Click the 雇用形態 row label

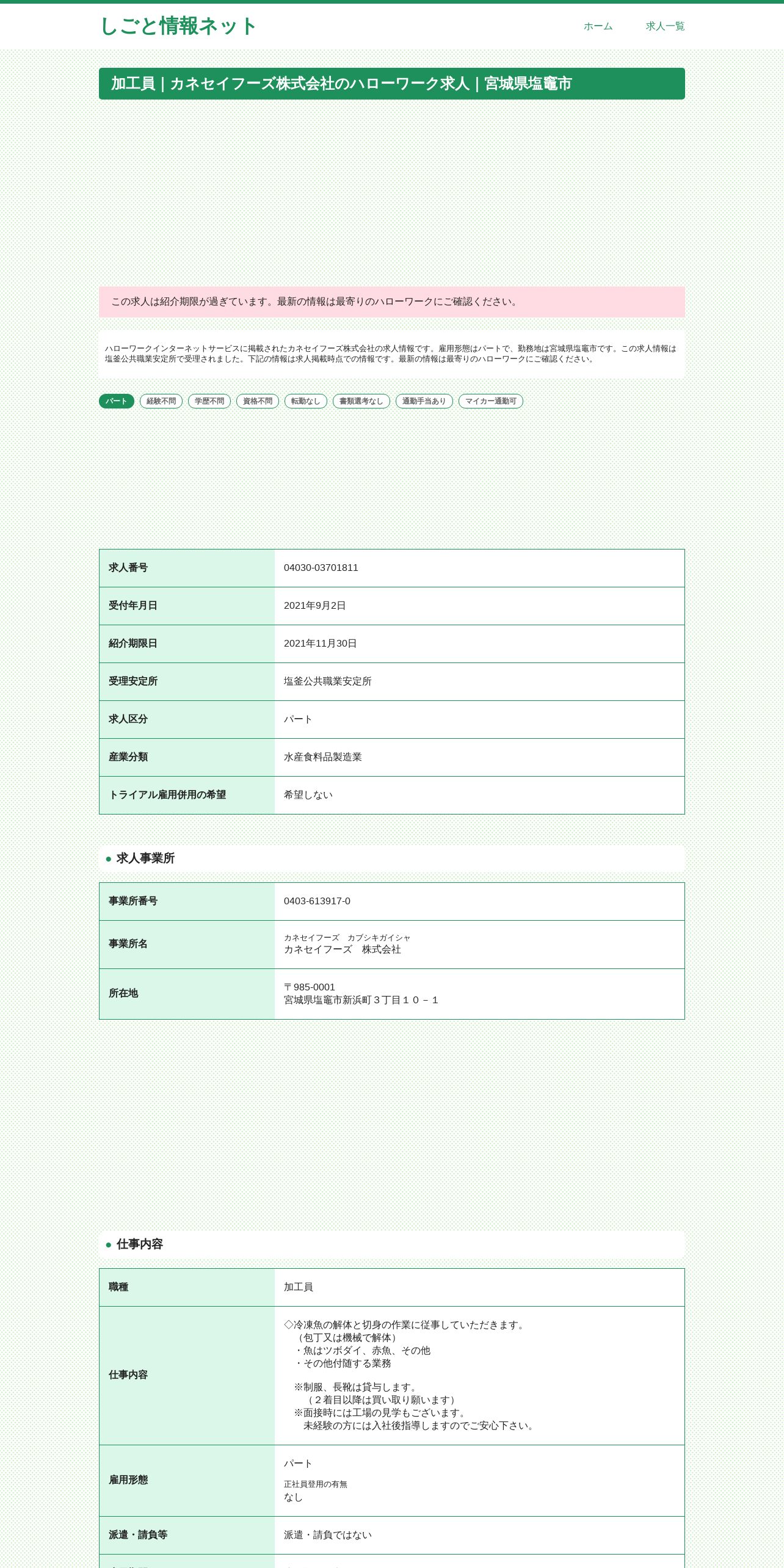128,1480
